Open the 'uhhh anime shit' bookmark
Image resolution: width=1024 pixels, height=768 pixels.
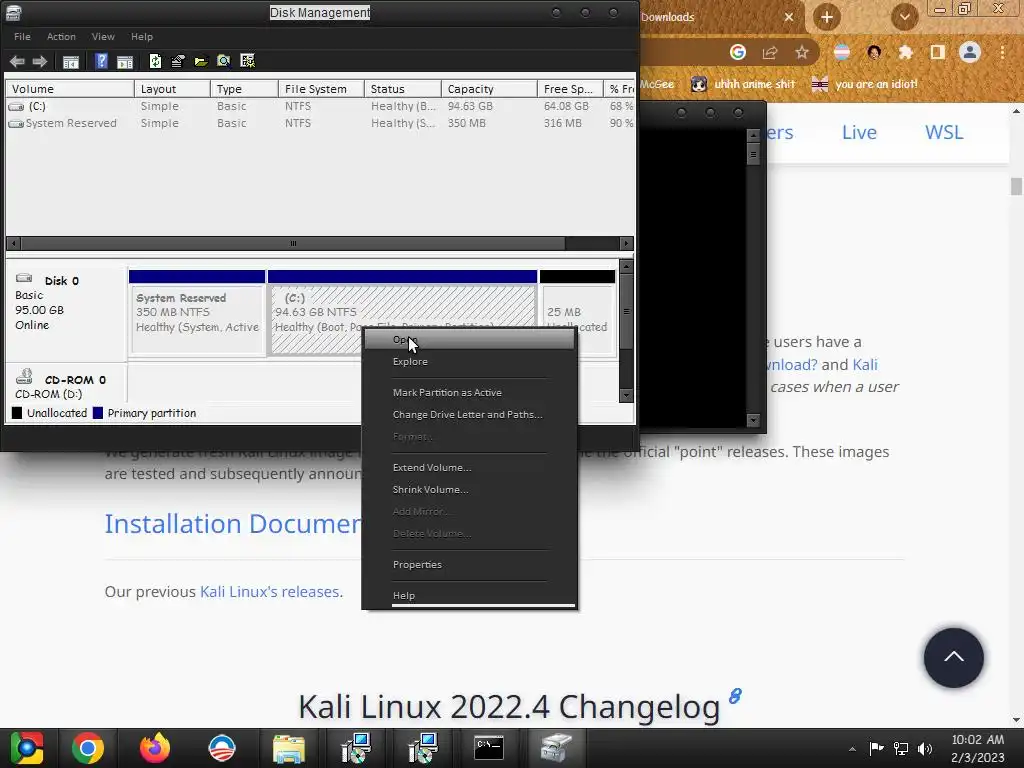pos(743,84)
